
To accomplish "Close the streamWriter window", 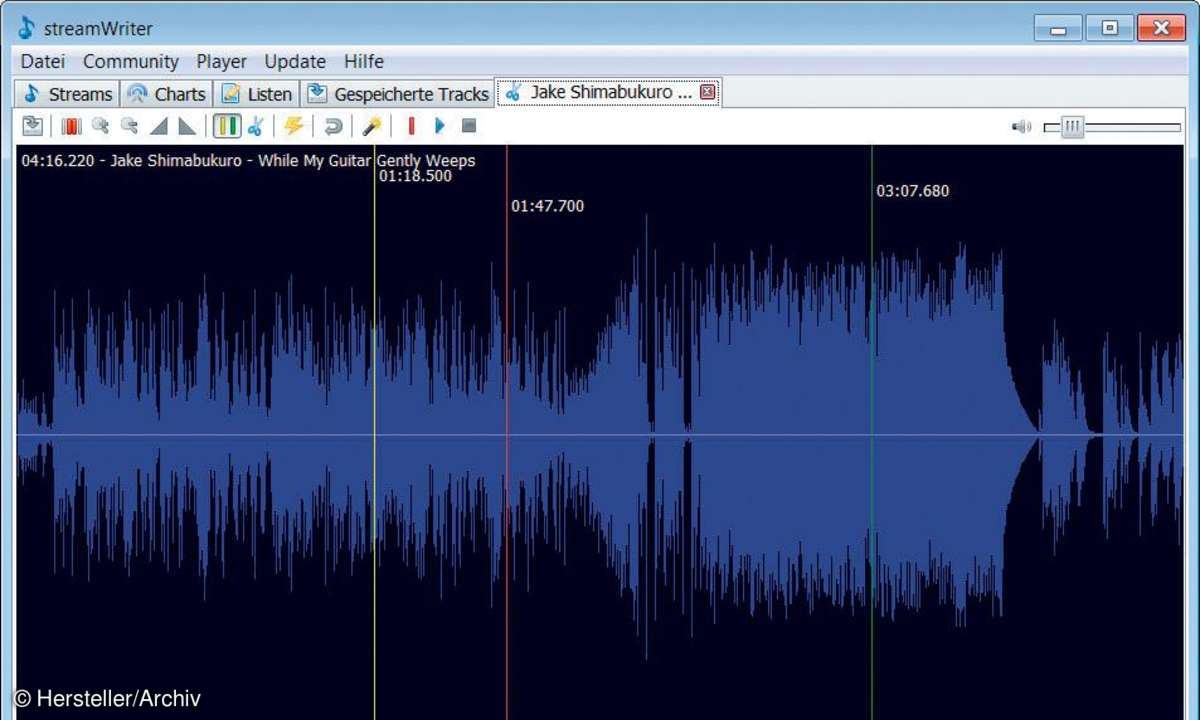I will tap(1162, 28).
